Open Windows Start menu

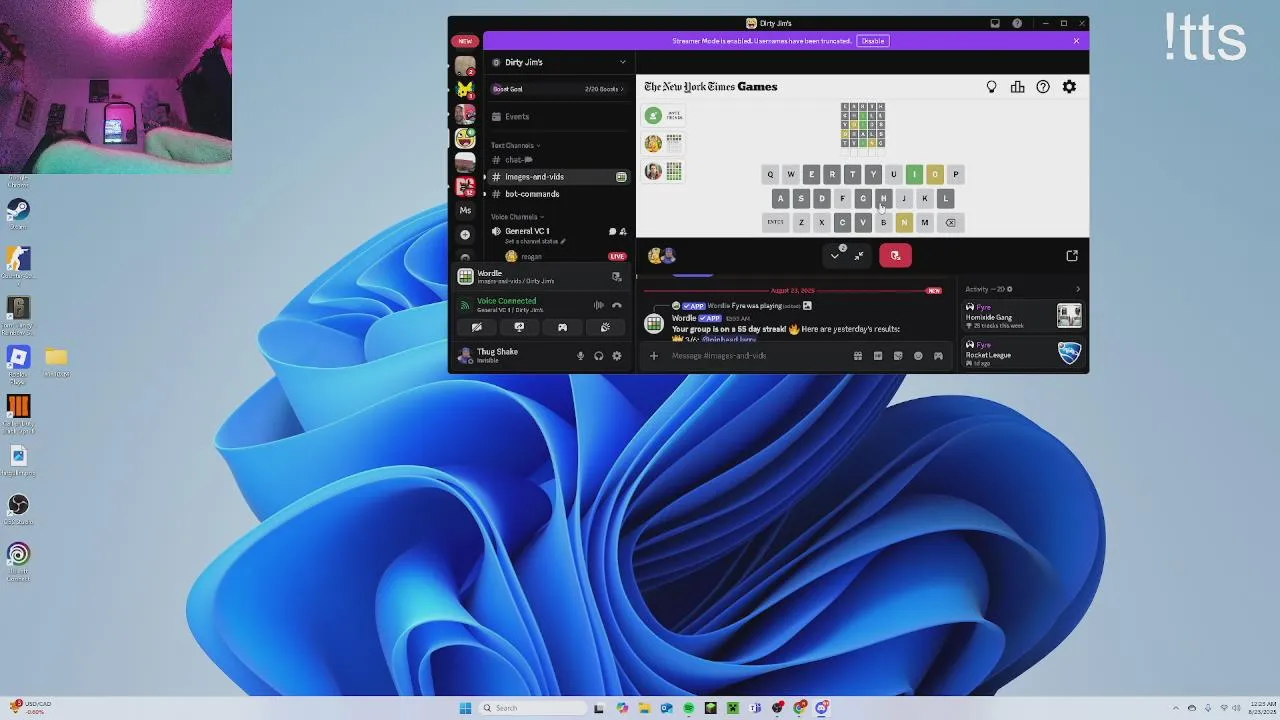(x=465, y=708)
